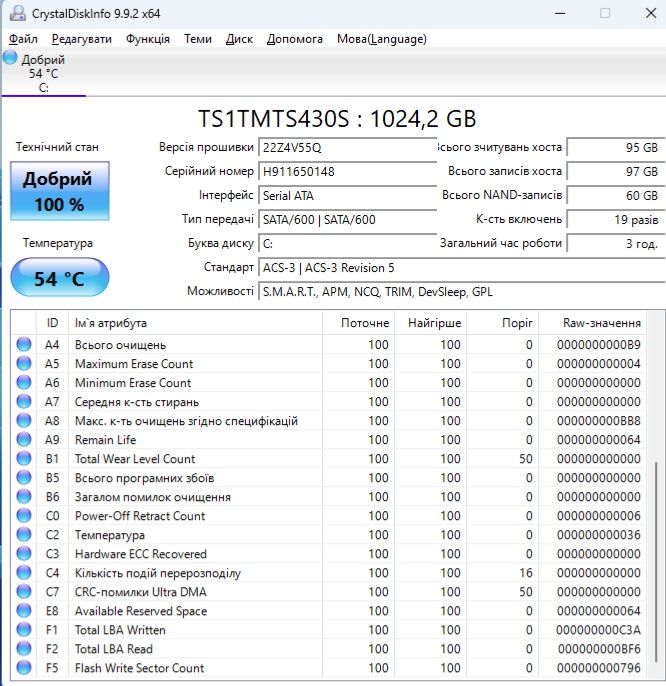This screenshot has height=686, width=666.
Task: Click the Raw-значення column header
Action: tap(592, 323)
